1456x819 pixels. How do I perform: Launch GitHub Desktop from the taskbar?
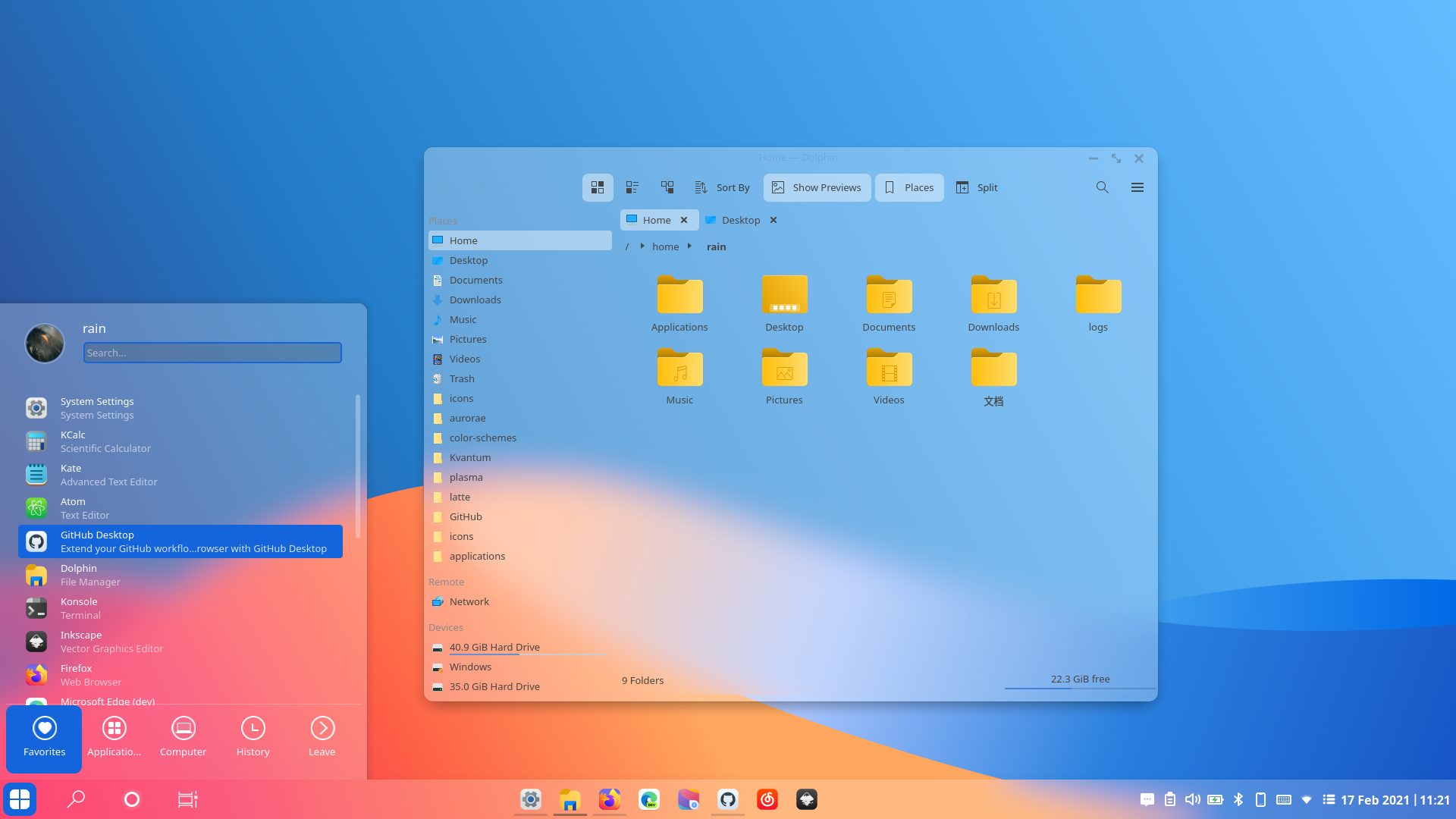[728, 799]
